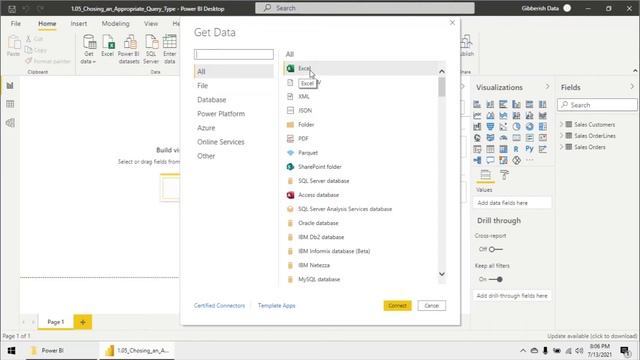The image size is (640, 360).
Task: Select the Treemap visual
Action: pyautogui.click(x=542, y=127)
